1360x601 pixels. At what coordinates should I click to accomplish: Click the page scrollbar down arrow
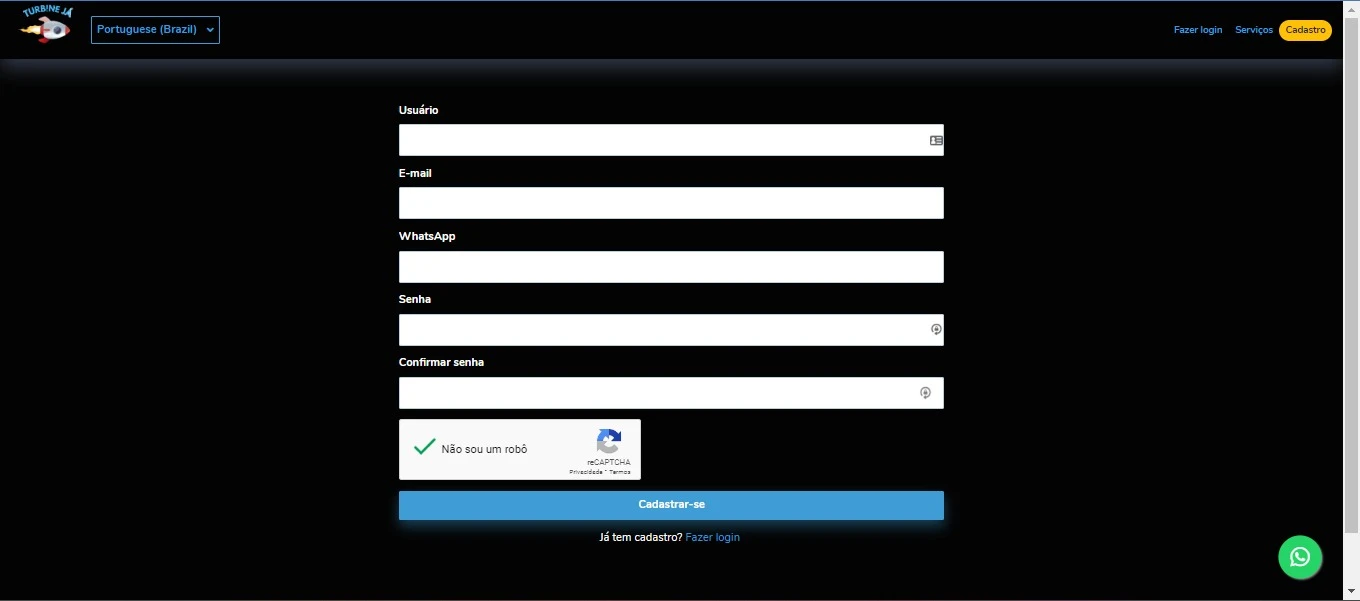point(1351,593)
